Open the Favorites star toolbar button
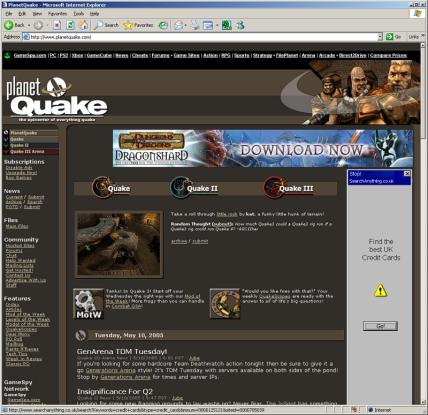This screenshot has width=428, height=415. click(x=138, y=25)
